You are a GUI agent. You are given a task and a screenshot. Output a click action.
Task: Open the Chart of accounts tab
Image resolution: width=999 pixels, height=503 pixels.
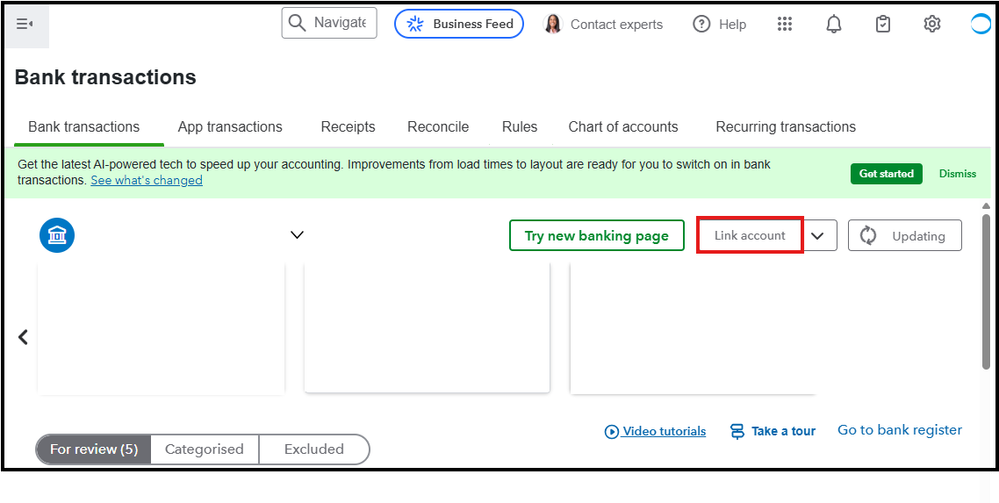[x=623, y=127]
